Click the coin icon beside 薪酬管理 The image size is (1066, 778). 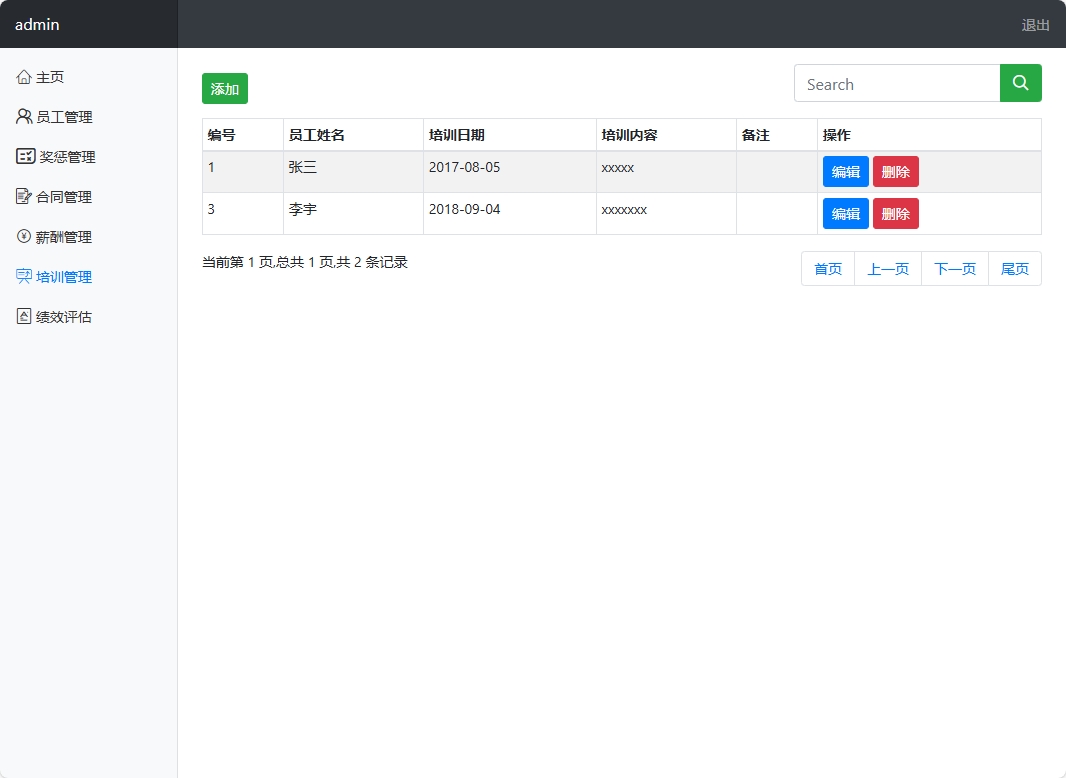pos(24,236)
